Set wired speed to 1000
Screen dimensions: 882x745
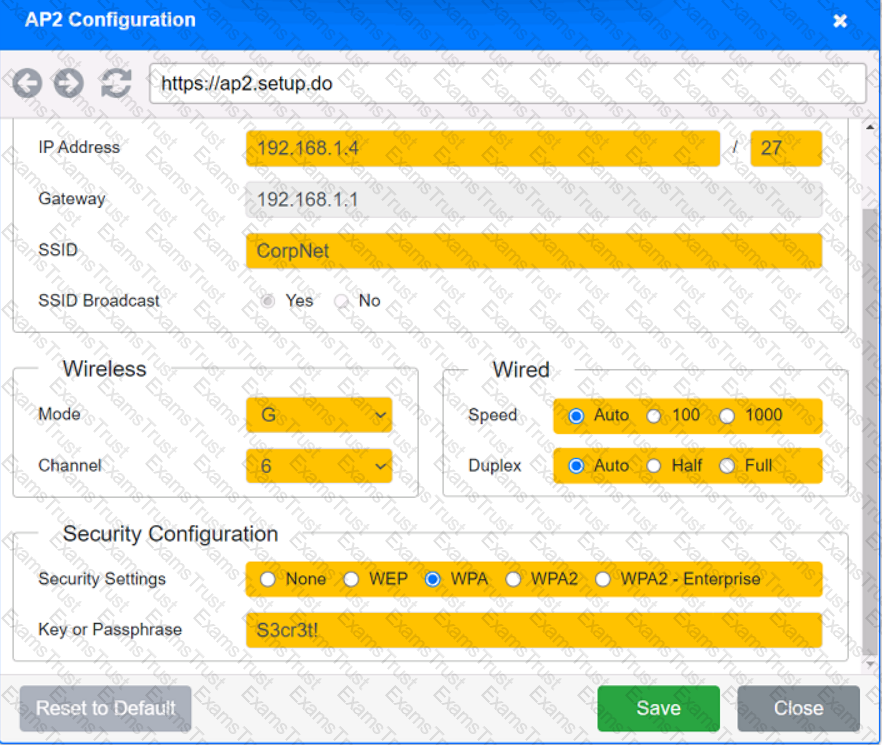[727, 416]
